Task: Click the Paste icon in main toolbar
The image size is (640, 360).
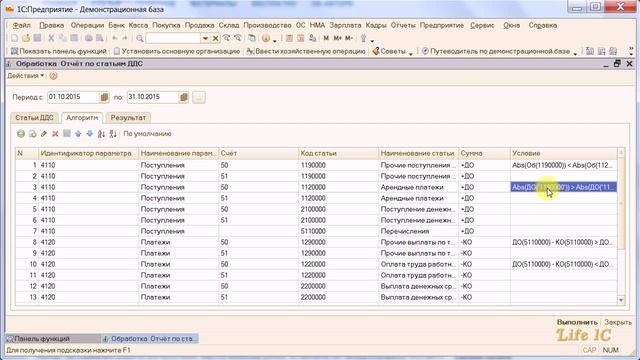Action: click(74, 38)
